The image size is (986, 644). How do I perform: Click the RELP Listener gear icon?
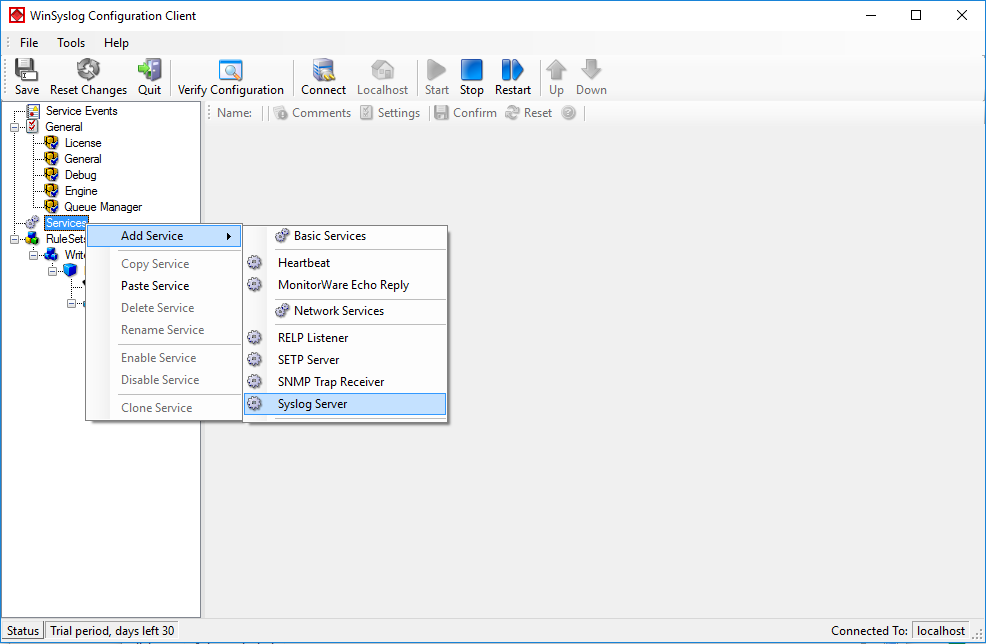pos(255,338)
